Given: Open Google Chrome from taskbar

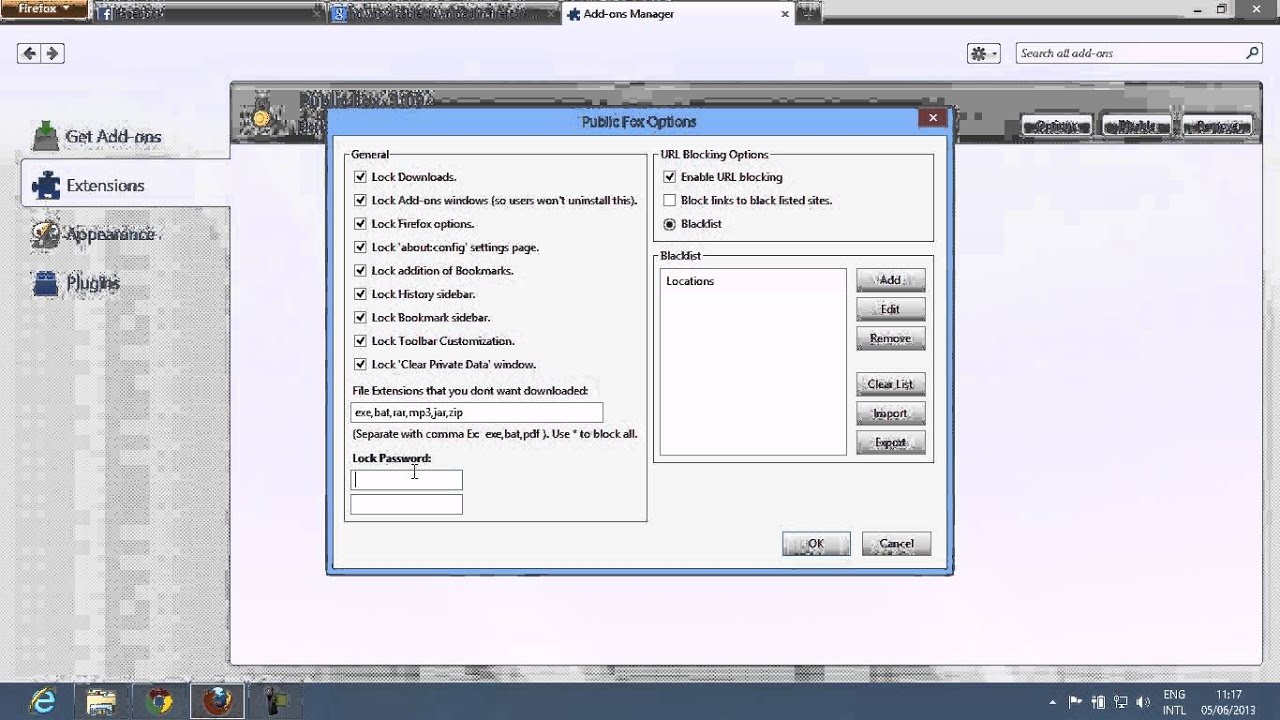Looking at the screenshot, I should click(159, 701).
